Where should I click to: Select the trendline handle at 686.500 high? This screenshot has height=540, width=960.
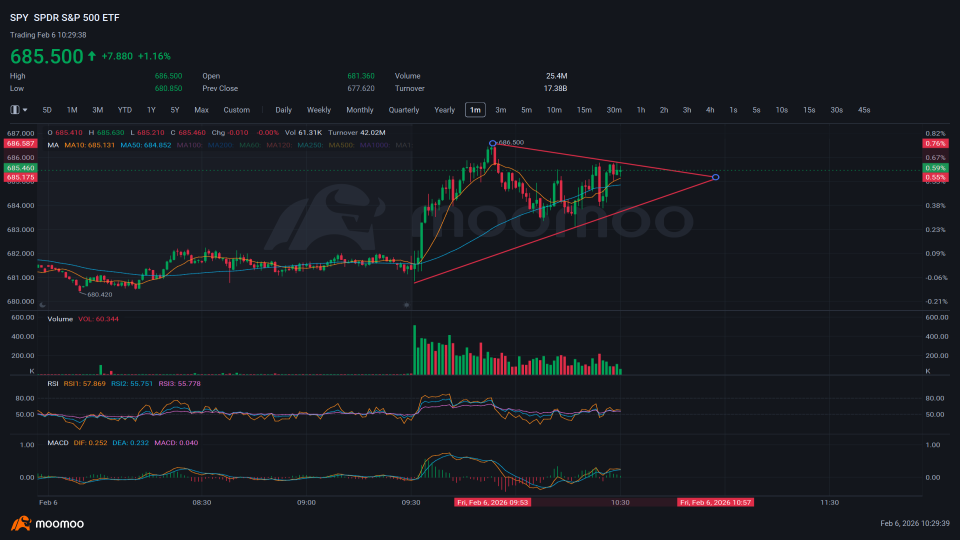point(493,143)
